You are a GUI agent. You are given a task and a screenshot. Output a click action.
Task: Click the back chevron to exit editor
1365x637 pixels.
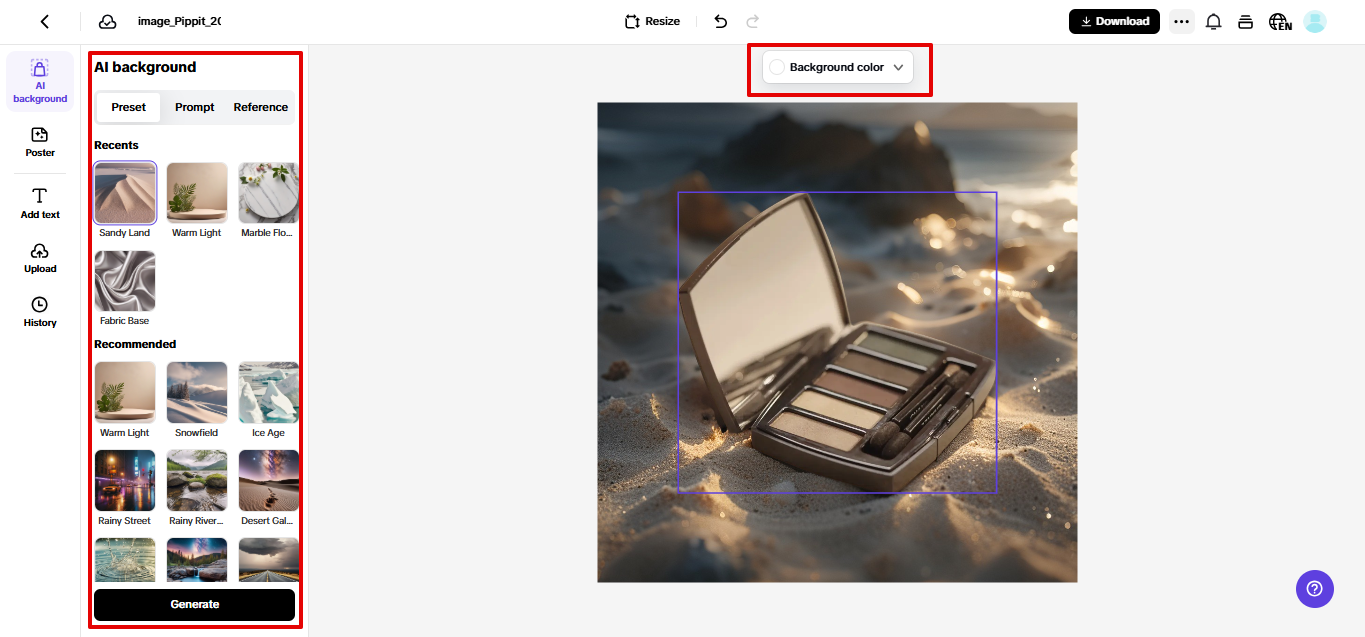tap(45, 20)
